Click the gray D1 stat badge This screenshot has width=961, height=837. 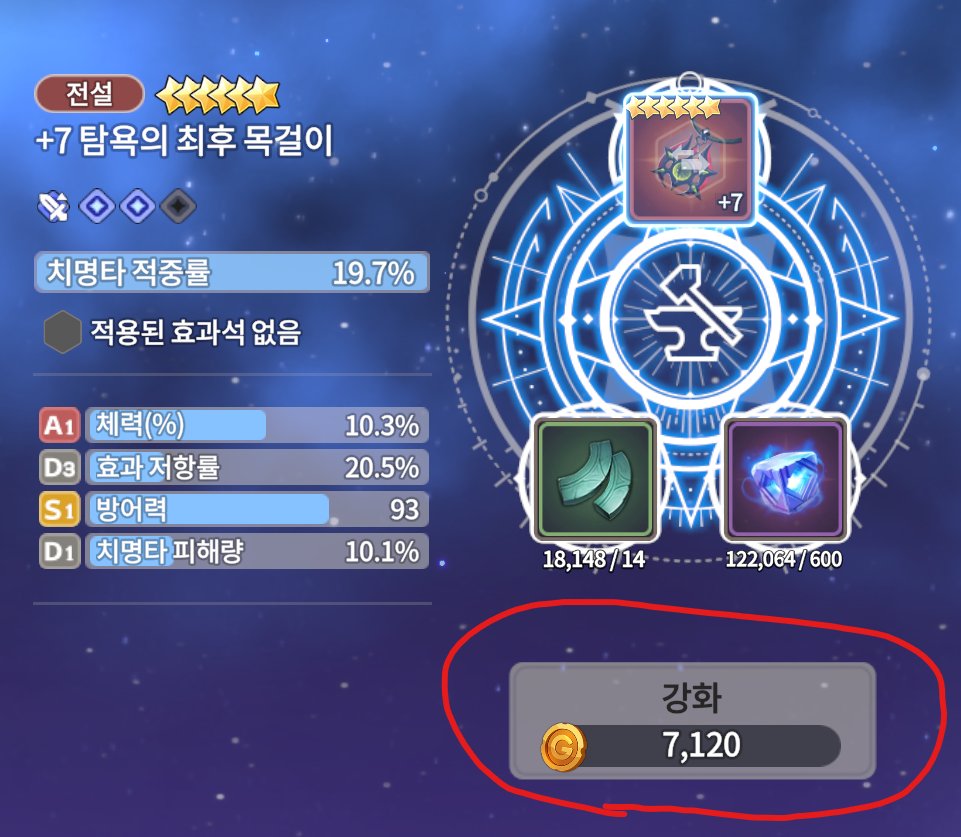tap(59, 551)
